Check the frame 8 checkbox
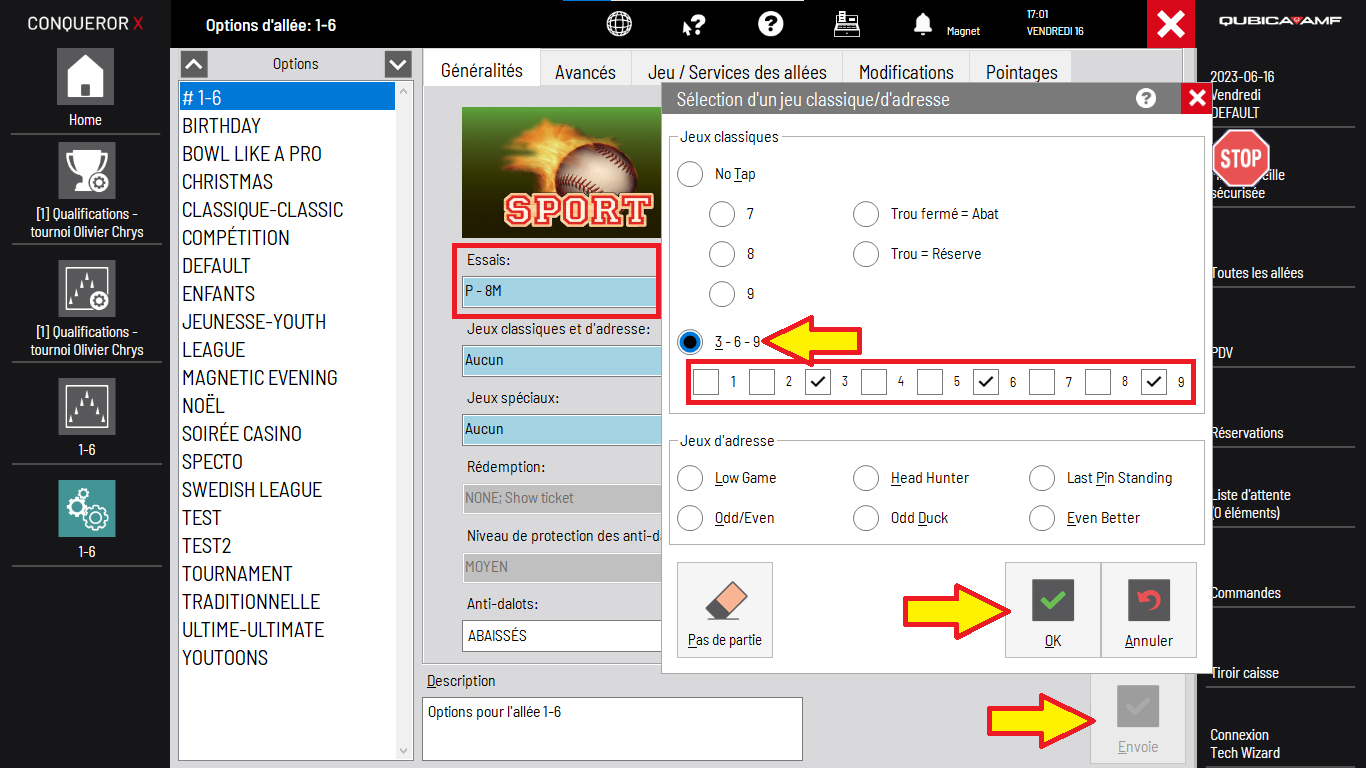The width and height of the screenshot is (1366, 768). [1098, 381]
